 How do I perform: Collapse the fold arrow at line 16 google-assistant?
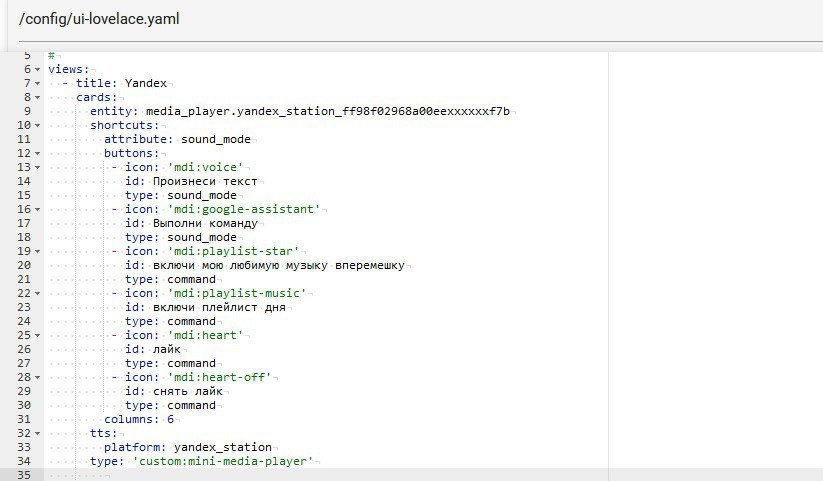click(37, 210)
